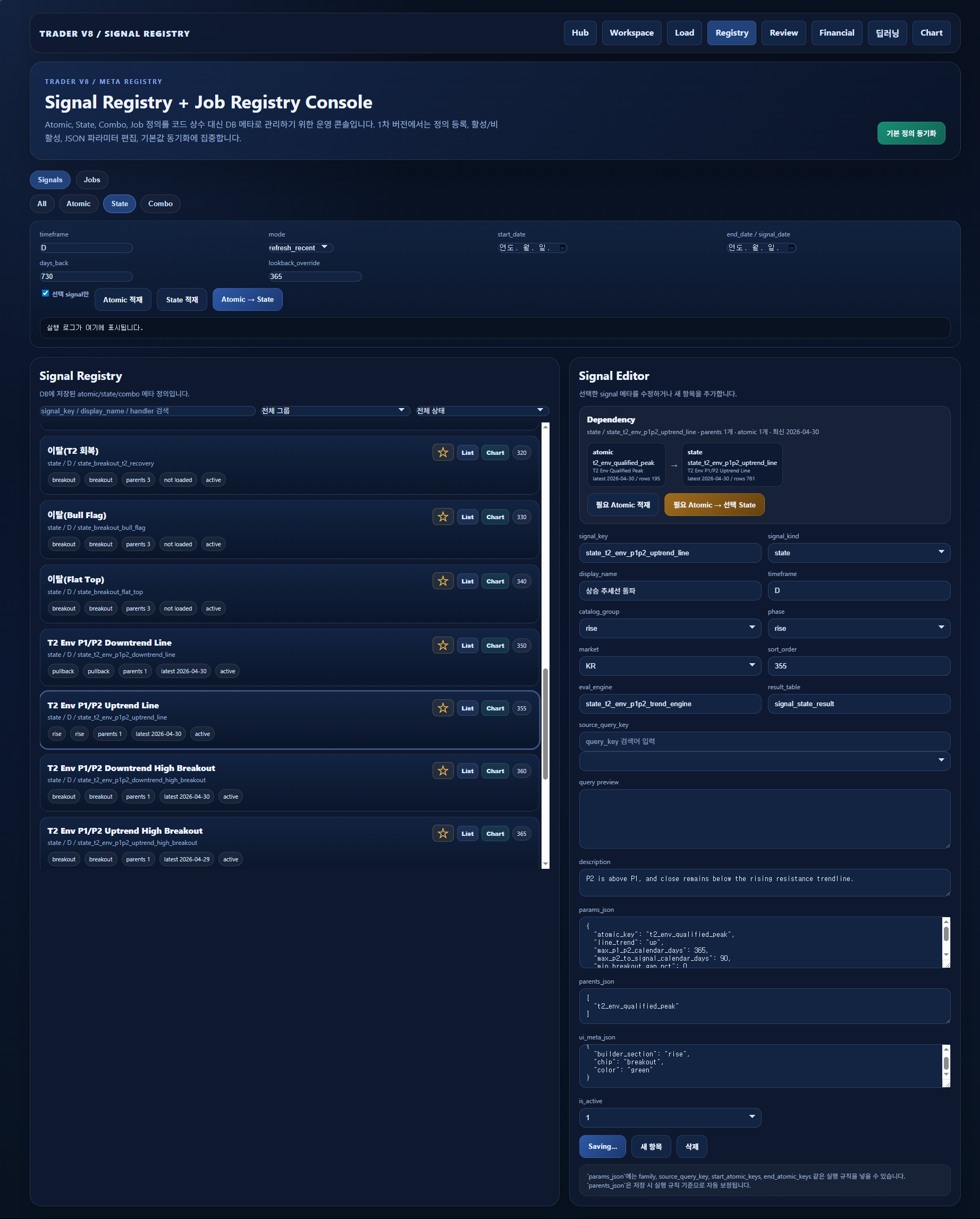Click the ui_meta_json textarea scrollbar
Screen dimensions: 980x1219
(946, 1063)
